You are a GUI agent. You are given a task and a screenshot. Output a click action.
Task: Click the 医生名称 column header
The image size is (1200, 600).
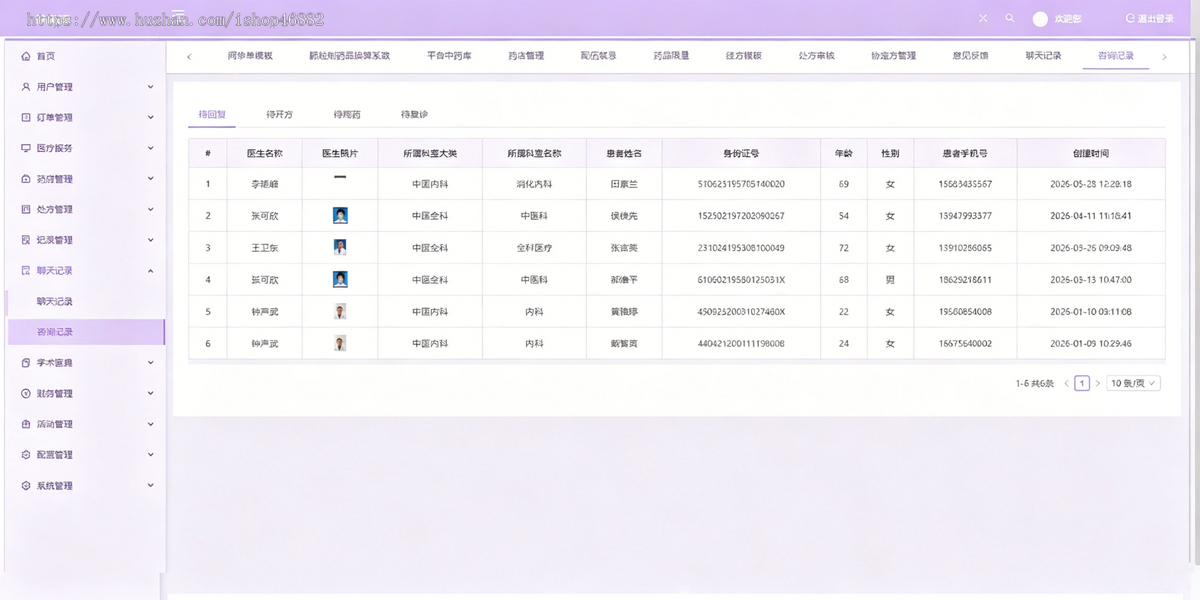265,153
